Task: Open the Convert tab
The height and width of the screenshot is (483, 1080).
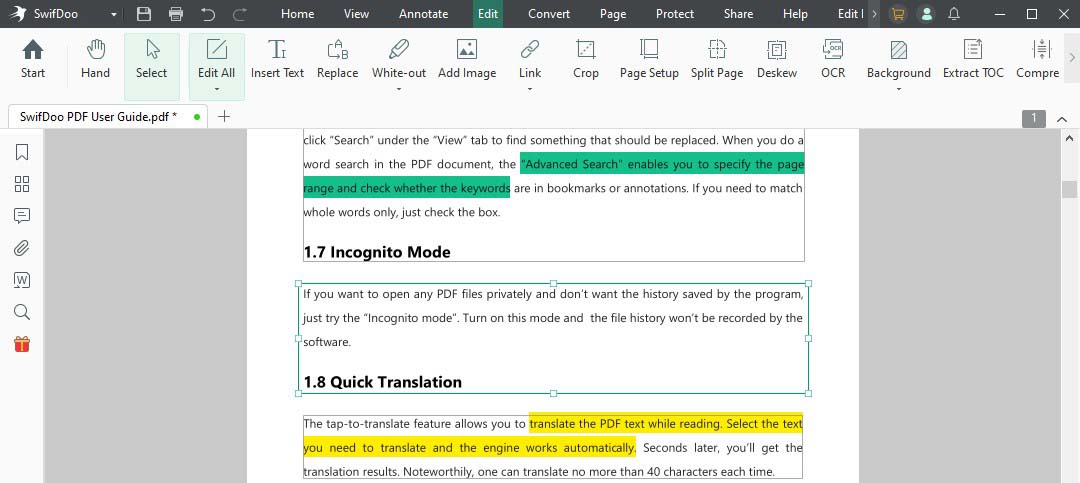Action: [x=549, y=14]
